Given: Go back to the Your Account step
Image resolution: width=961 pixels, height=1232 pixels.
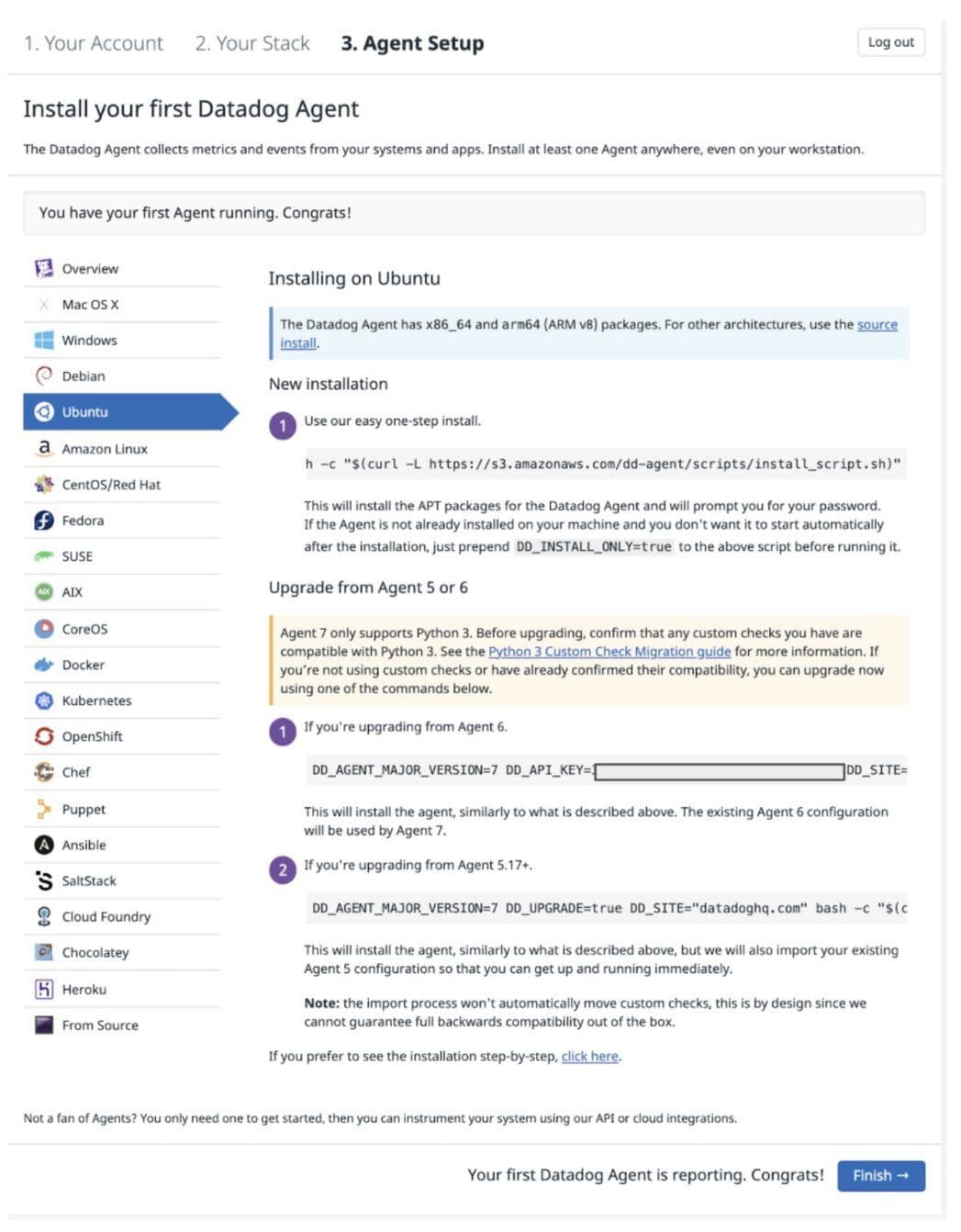Looking at the screenshot, I should point(94,42).
